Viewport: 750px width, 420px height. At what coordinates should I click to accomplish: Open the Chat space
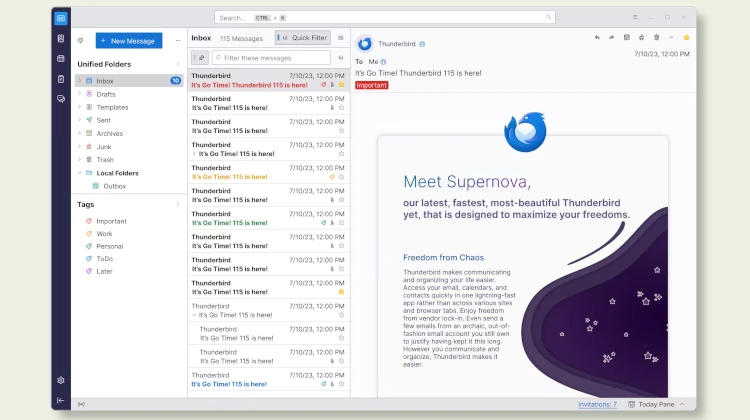coord(61,99)
